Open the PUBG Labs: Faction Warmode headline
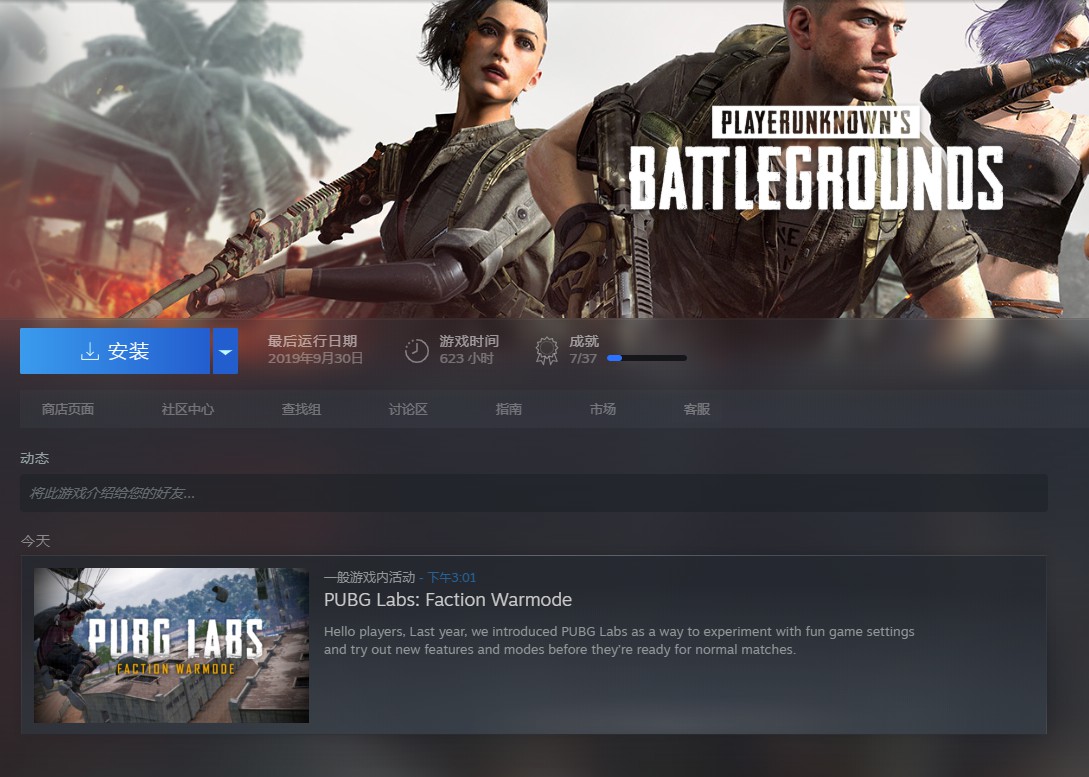Image resolution: width=1089 pixels, height=777 pixels. [x=448, y=600]
